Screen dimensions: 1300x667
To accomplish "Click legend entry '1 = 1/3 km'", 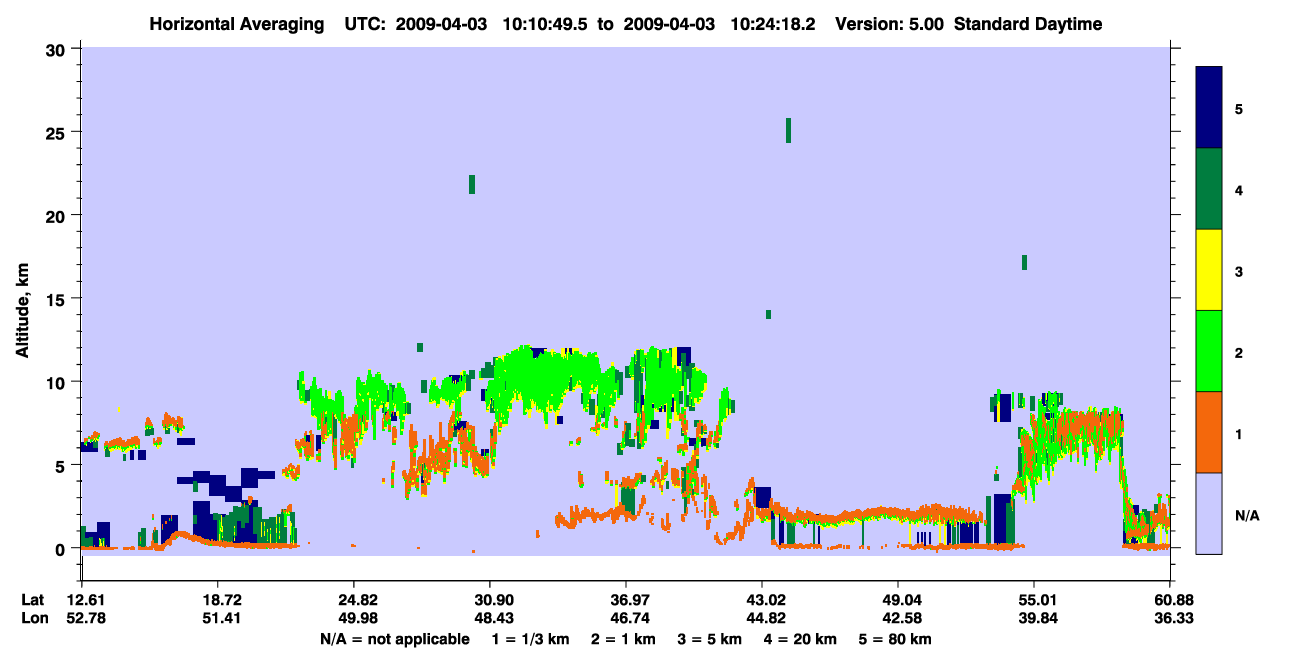I will coord(531,639).
